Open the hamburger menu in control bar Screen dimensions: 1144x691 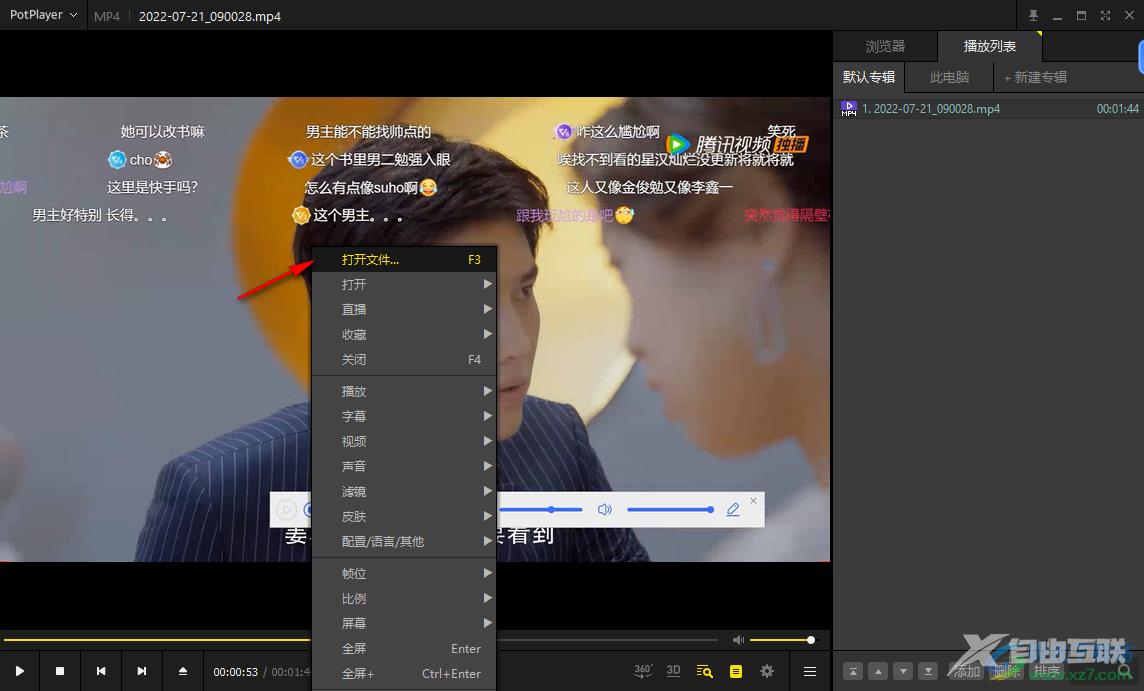(x=810, y=671)
